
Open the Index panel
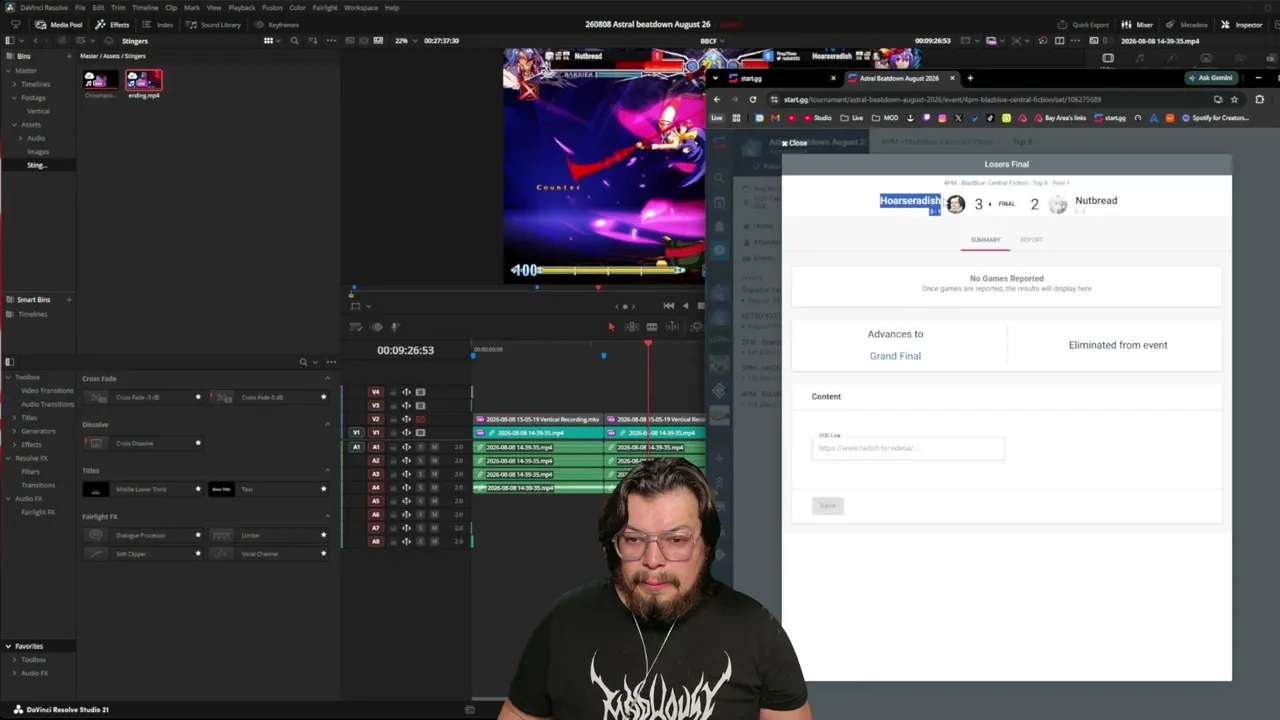pyautogui.click(x=159, y=24)
